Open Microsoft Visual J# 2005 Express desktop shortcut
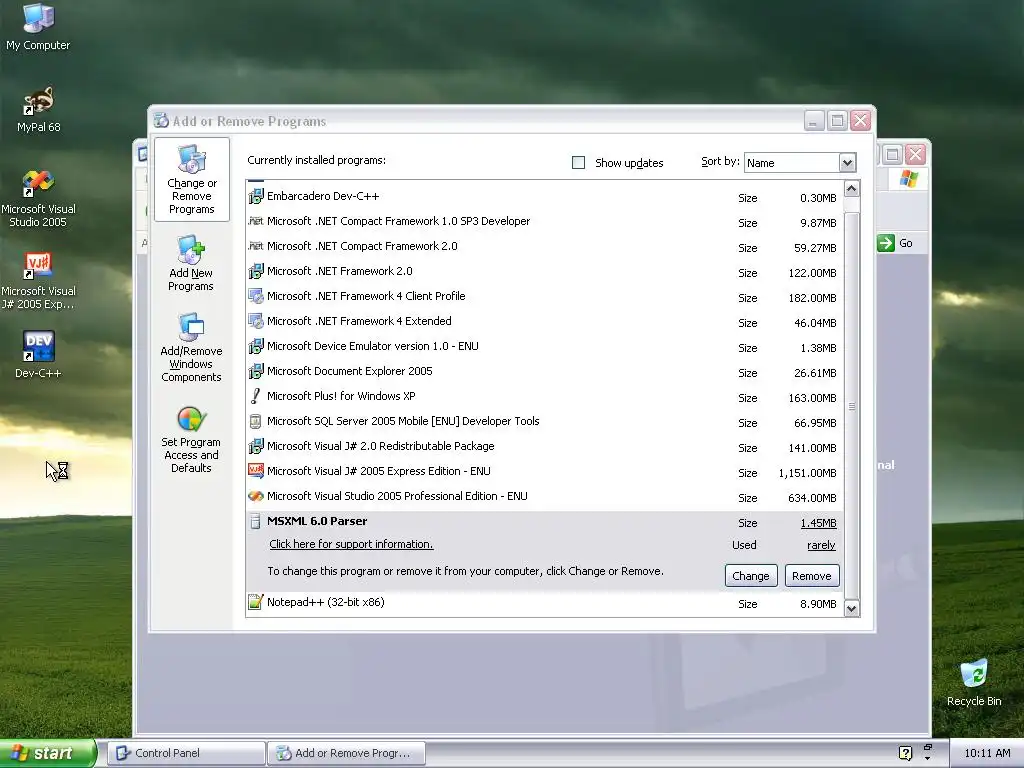The height and width of the screenshot is (768, 1024). click(x=38, y=280)
